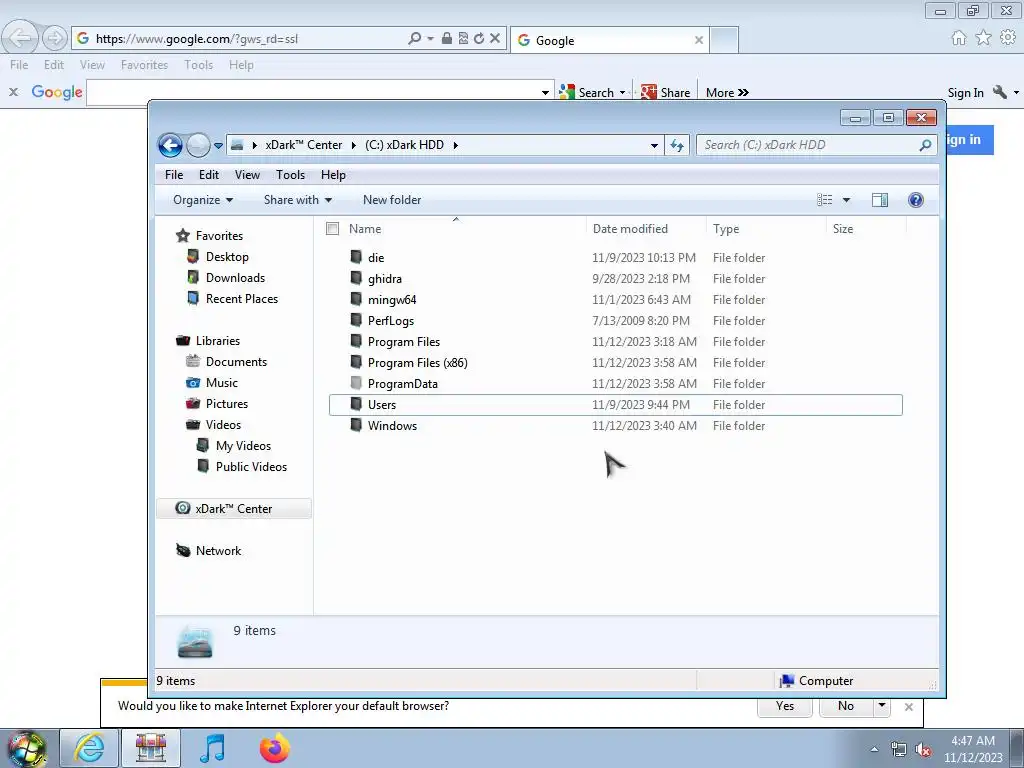Viewport: 1024px width, 768px height.
Task: Expand view options dropdown arrow
Action: (x=846, y=200)
